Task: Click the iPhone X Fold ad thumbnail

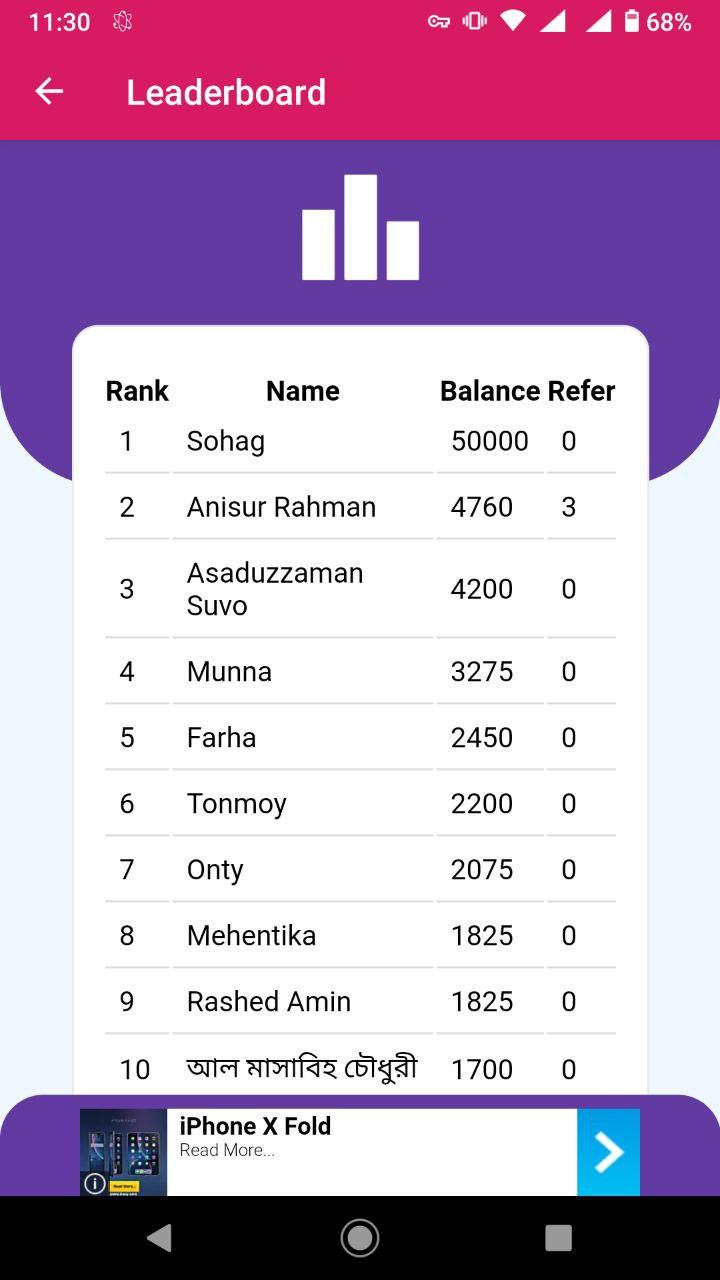Action: tap(123, 1152)
